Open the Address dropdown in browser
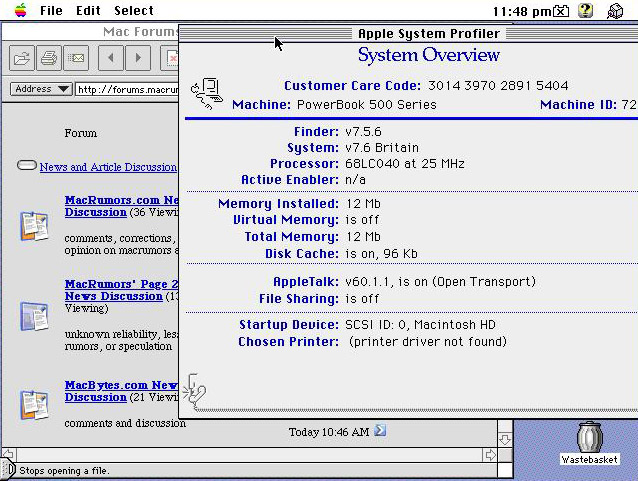 [41, 89]
